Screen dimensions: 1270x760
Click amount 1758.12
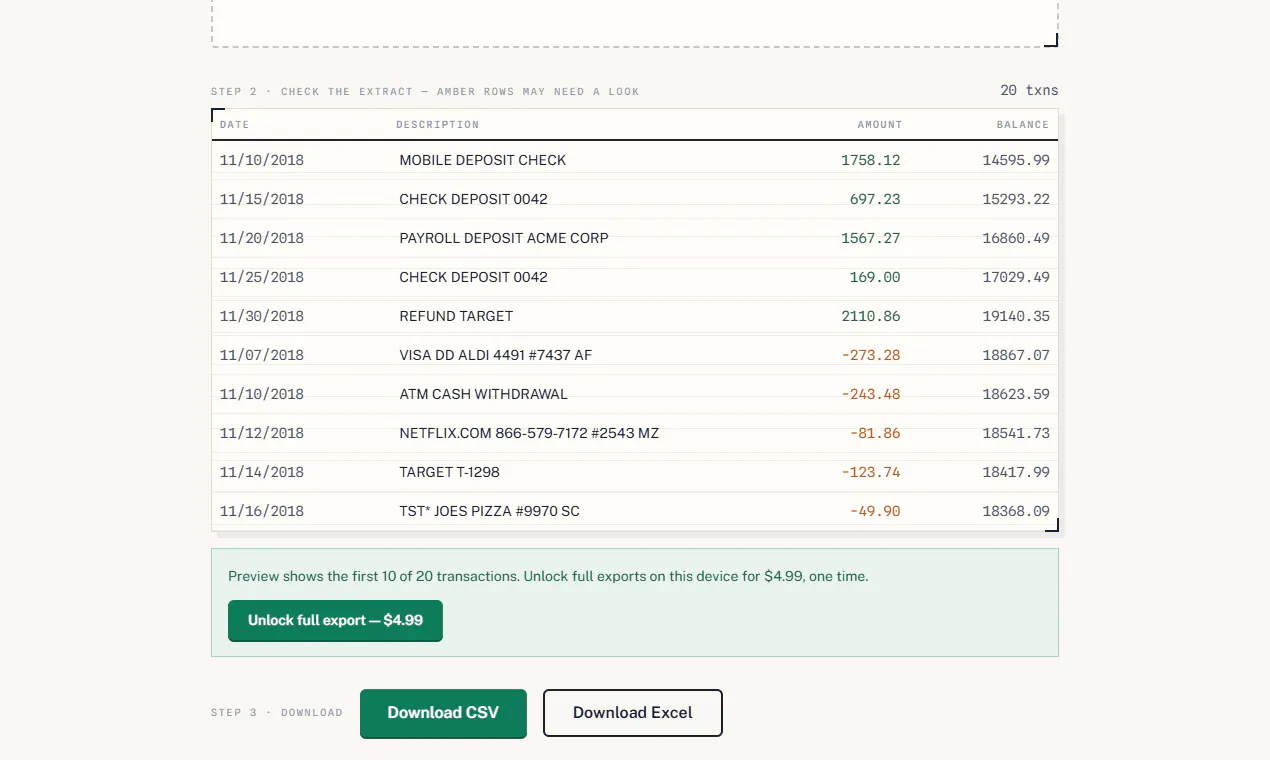(871, 160)
